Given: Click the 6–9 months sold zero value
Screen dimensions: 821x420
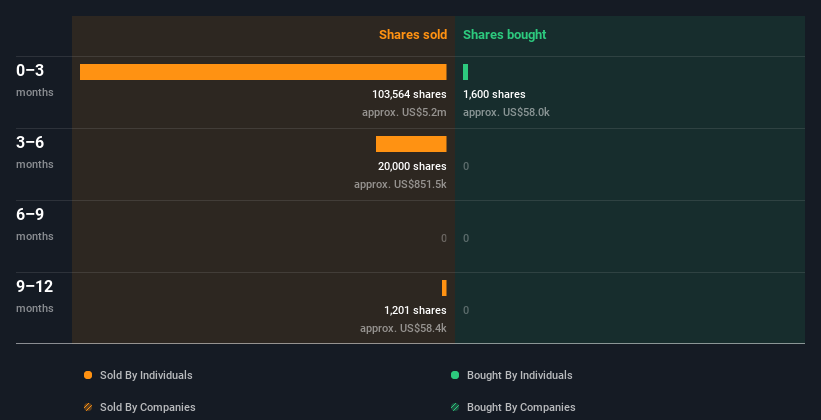Looking at the screenshot, I should [443, 238].
